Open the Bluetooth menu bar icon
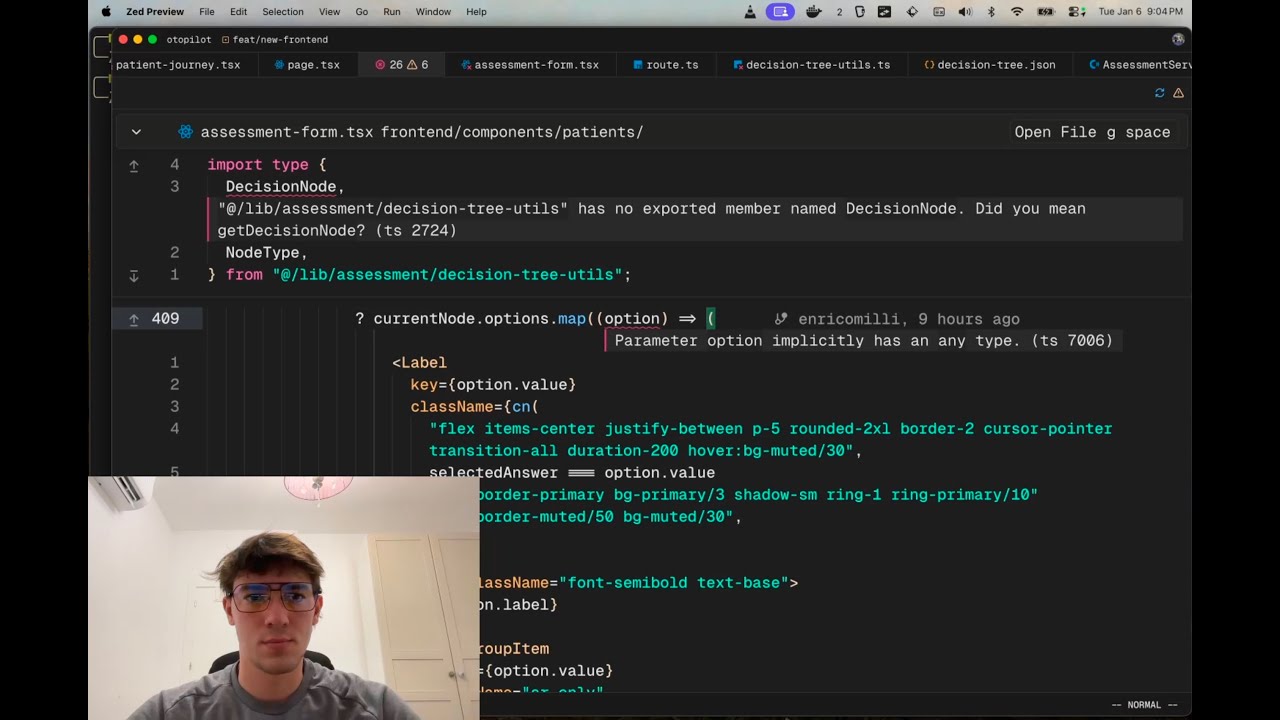1280x720 pixels. [991, 12]
